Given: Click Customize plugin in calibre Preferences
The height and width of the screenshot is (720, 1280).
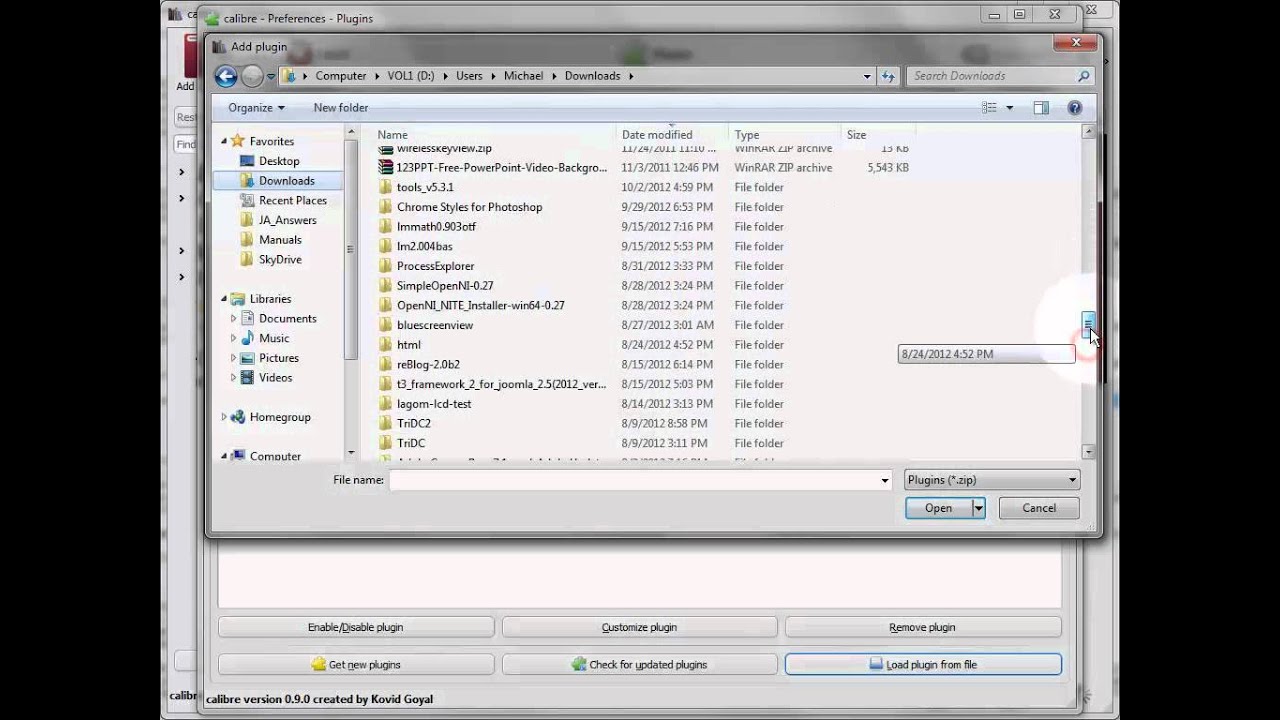Looking at the screenshot, I should click(x=639, y=627).
